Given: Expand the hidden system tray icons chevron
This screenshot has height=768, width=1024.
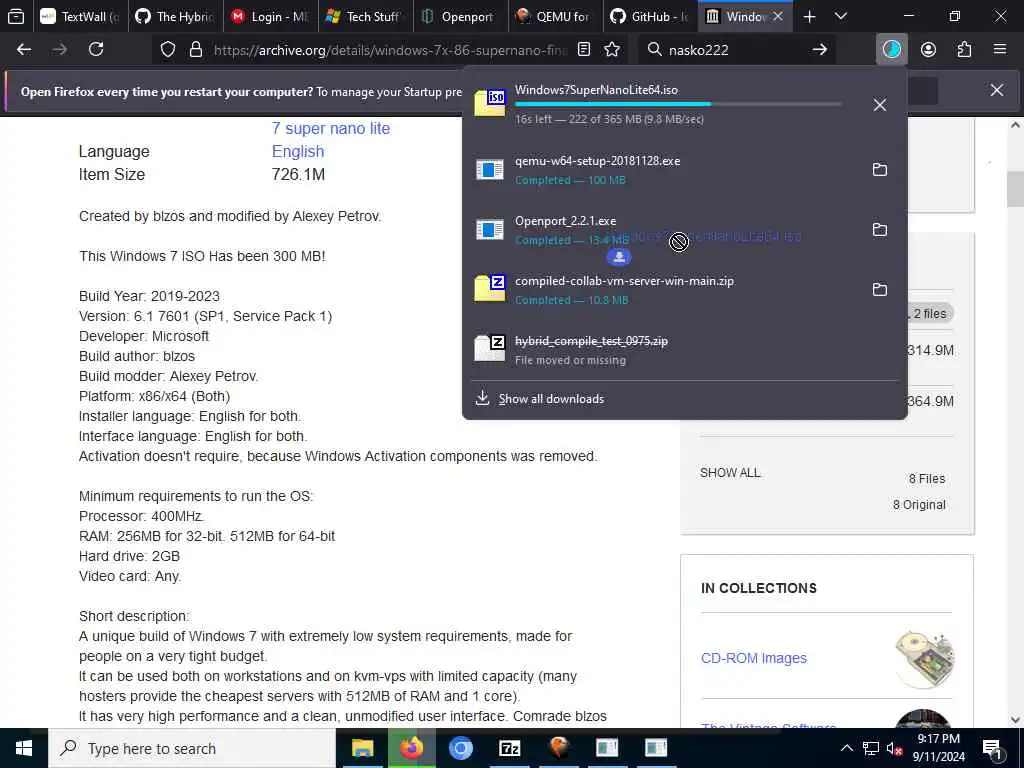Looking at the screenshot, I should pos(846,748).
